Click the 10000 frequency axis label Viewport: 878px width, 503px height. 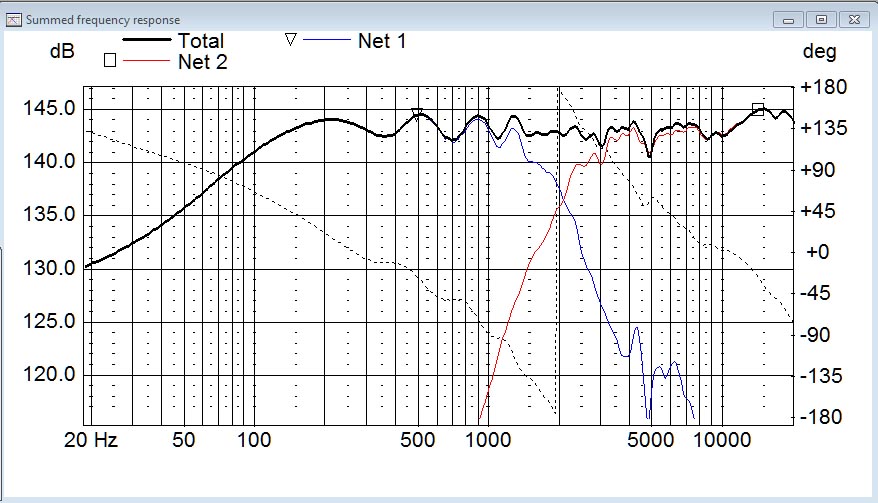point(722,440)
